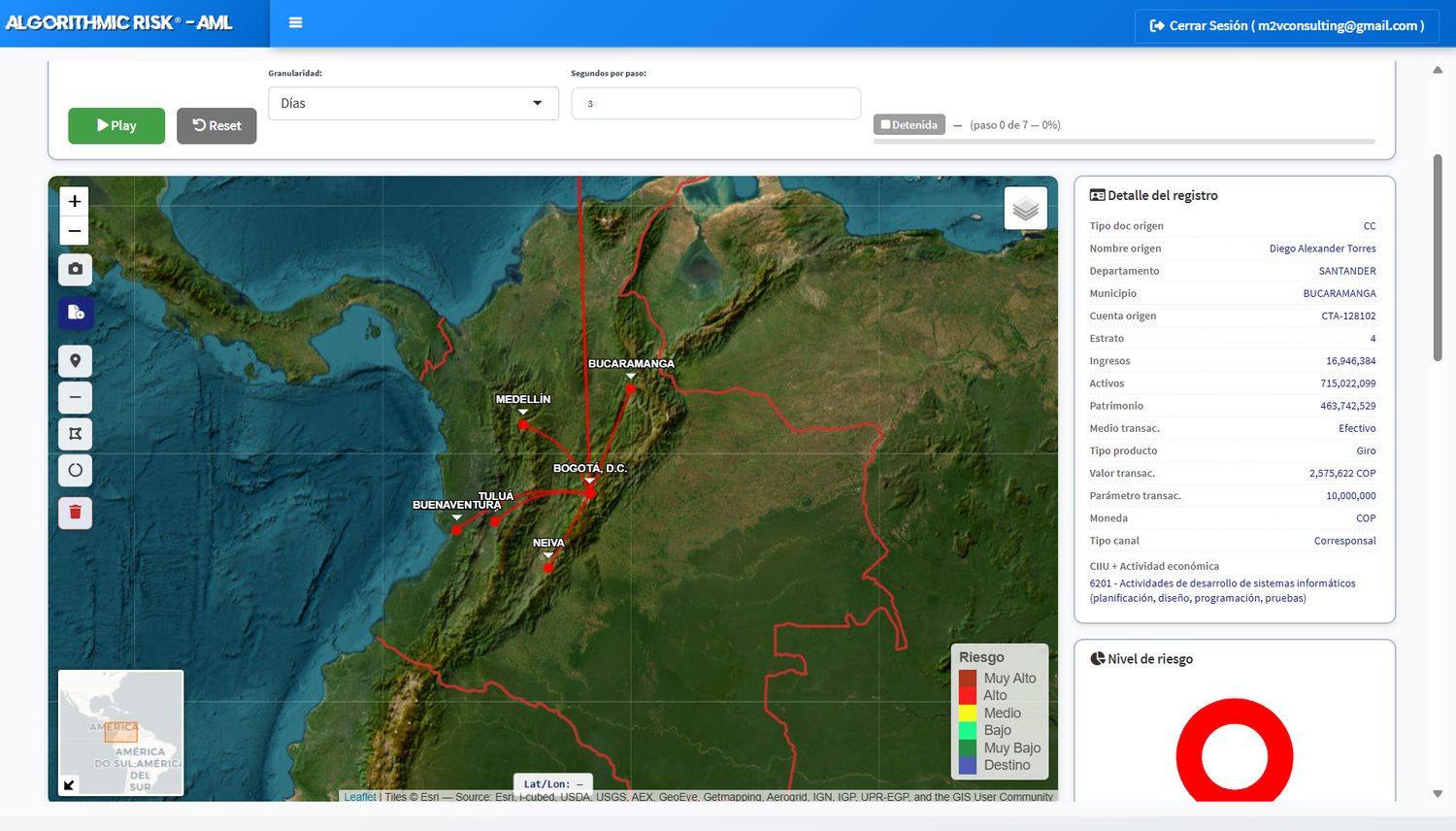Image resolution: width=1456 pixels, height=831 pixels.
Task: Zoom in on the map
Action: [75, 201]
